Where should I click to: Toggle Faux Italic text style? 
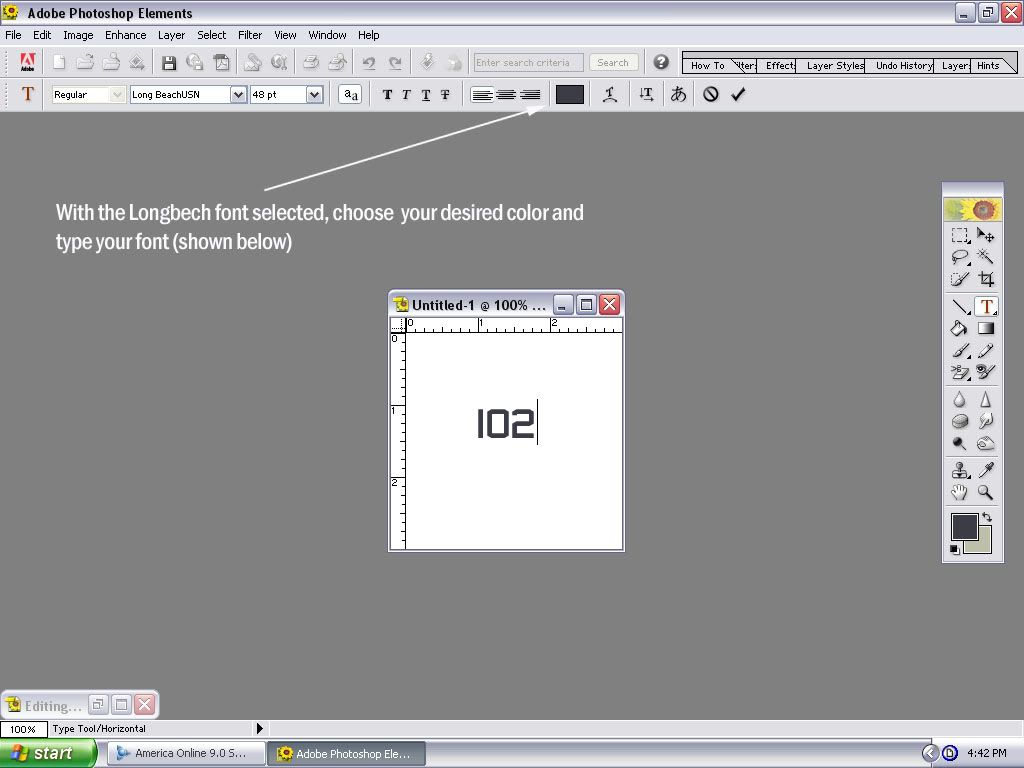406,95
